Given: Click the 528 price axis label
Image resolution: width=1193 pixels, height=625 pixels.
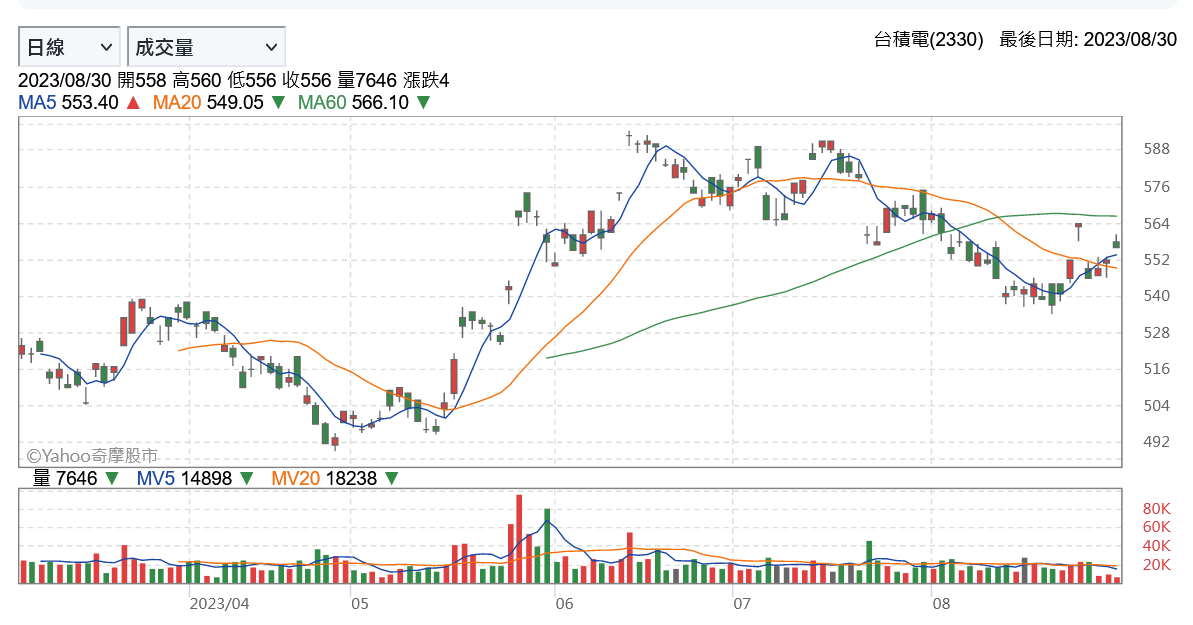Looking at the screenshot, I should pyautogui.click(x=1156, y=333).
